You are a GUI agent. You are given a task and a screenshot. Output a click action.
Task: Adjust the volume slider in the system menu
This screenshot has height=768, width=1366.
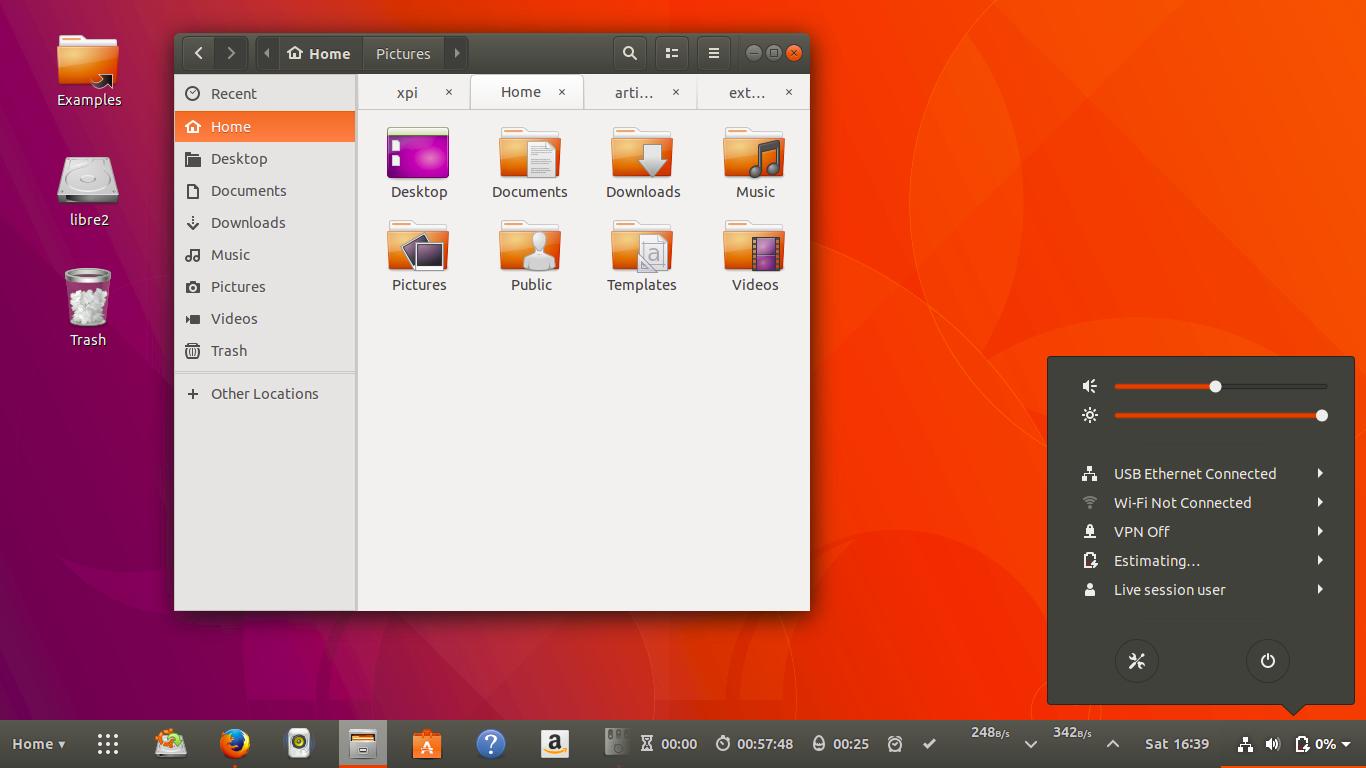(x=1215, y=385)
